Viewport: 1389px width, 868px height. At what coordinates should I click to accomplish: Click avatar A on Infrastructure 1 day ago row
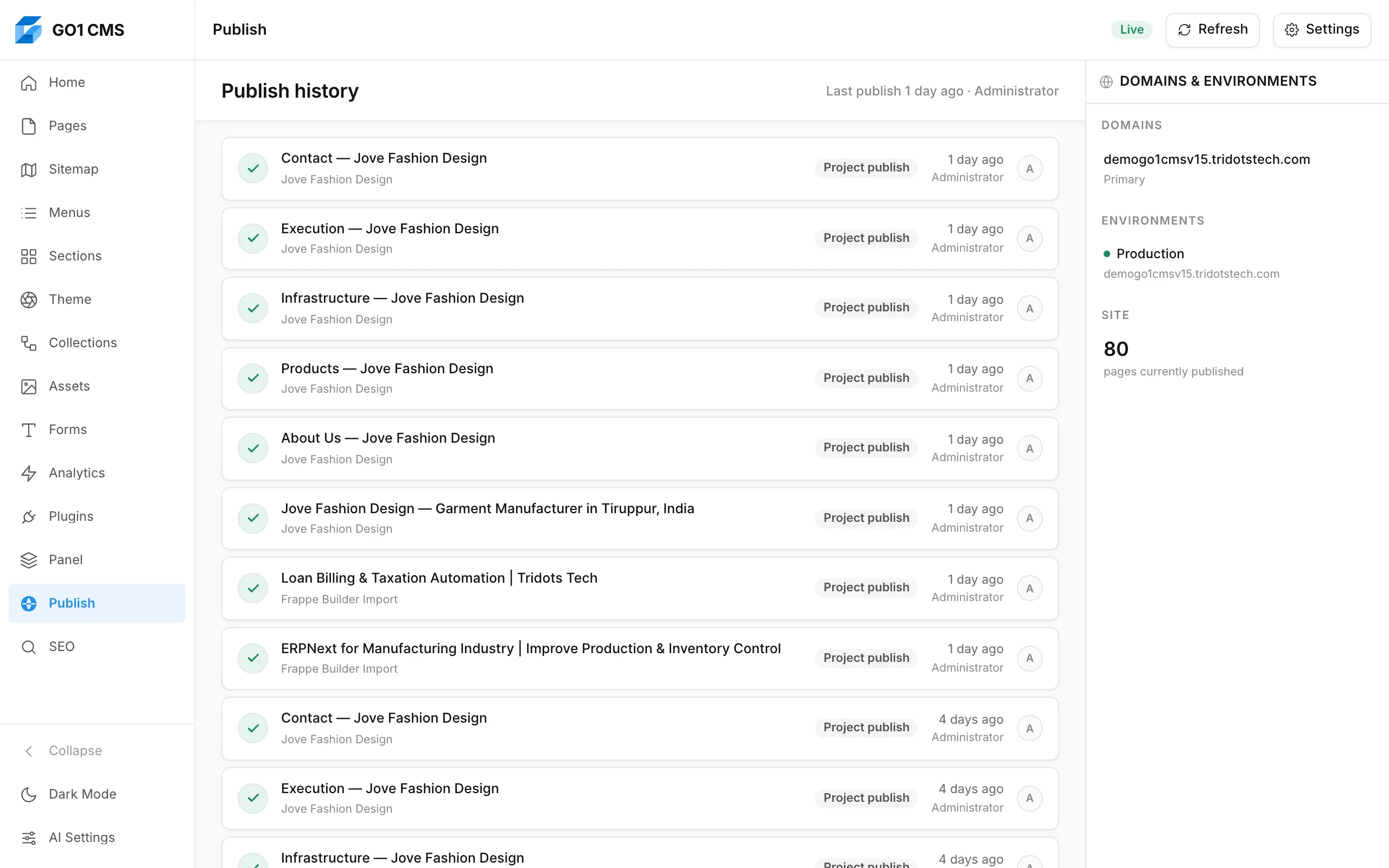coord(1030,309)
